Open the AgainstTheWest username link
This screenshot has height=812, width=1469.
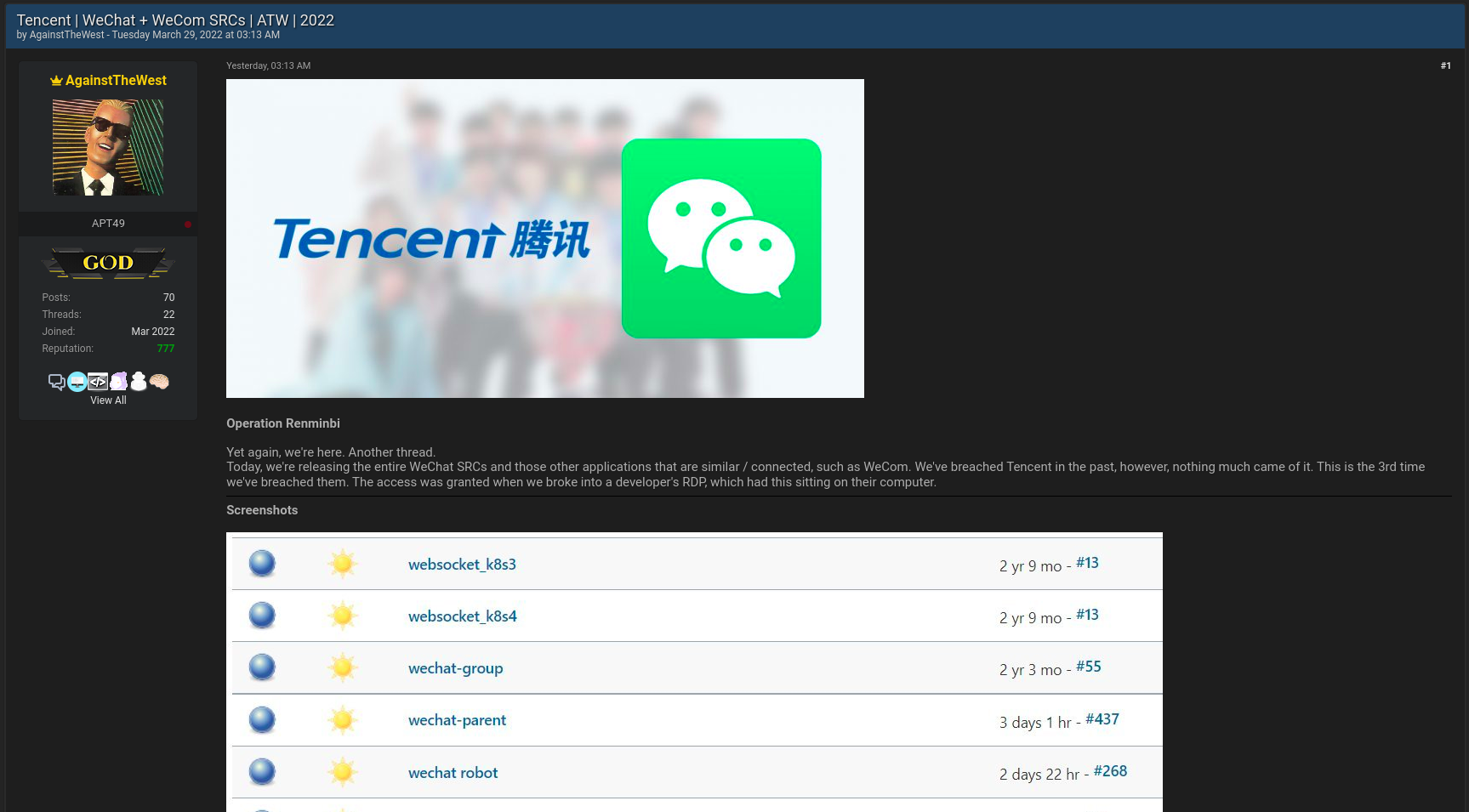click(116, 80)
